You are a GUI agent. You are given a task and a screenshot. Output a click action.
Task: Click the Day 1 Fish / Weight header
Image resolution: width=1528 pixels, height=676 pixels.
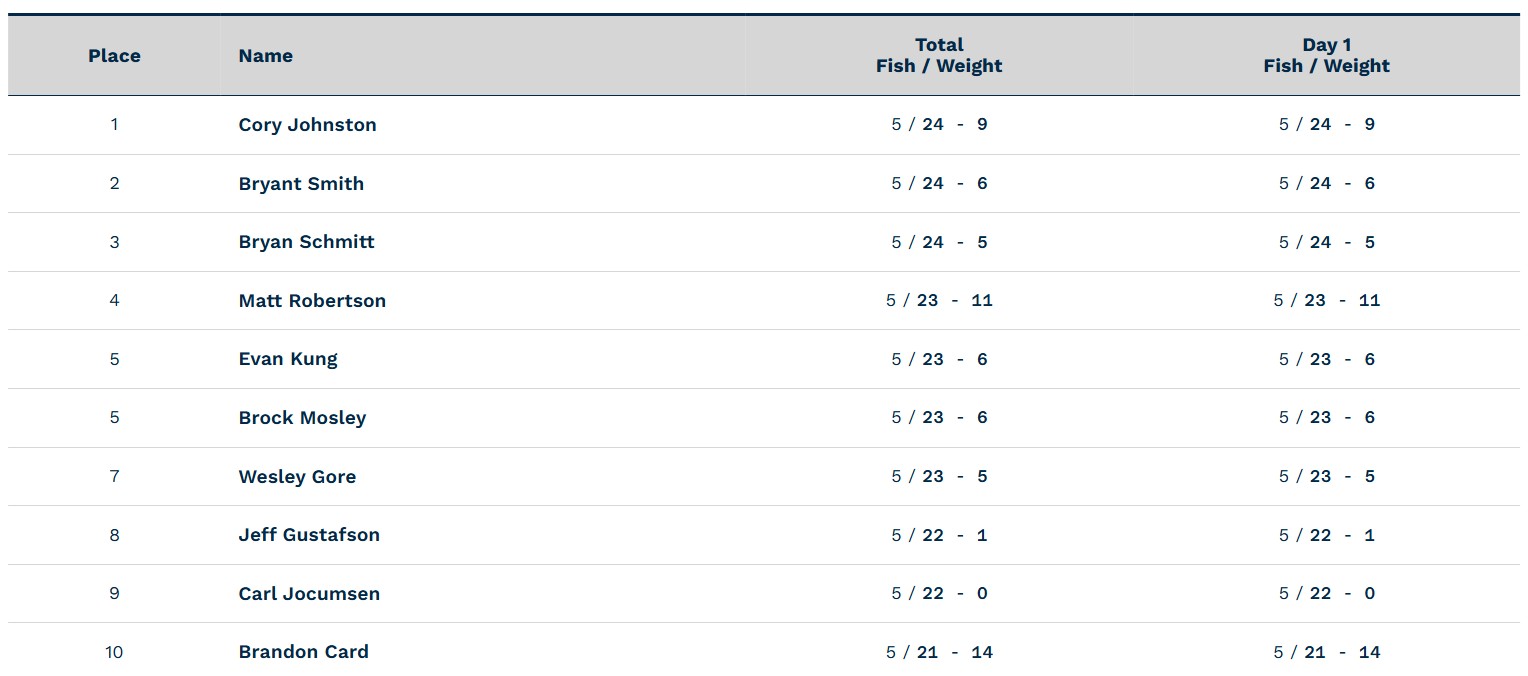(1326, 56)
